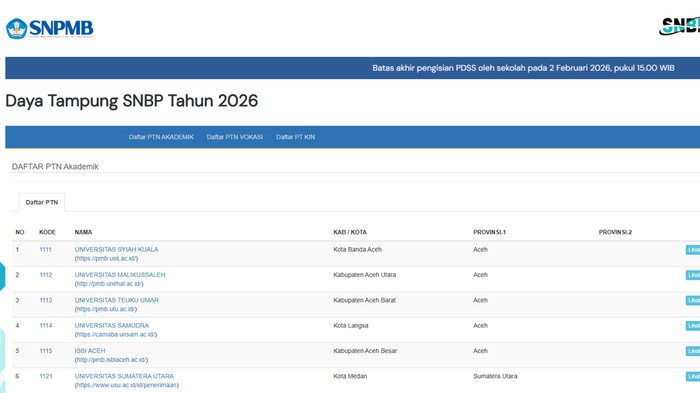The height and width of the screenshot is (393, 700).
Task: Click the KAB / KOTA column header
Action: 350,232
